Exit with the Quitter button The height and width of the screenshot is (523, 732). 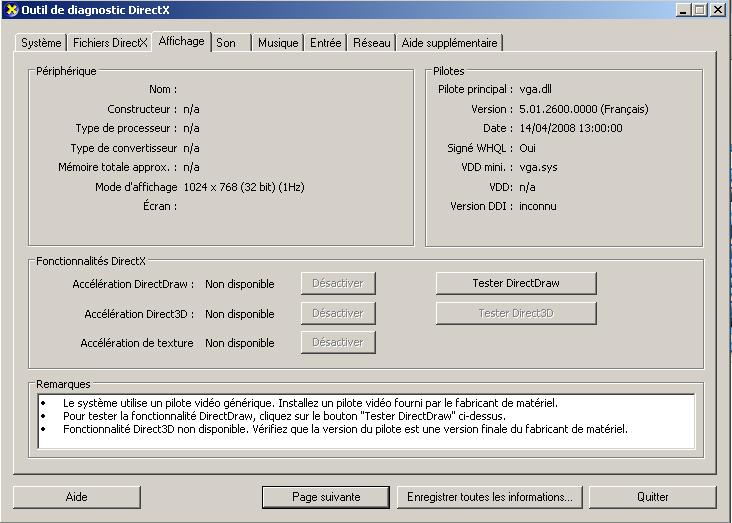(x=653, y=497)
